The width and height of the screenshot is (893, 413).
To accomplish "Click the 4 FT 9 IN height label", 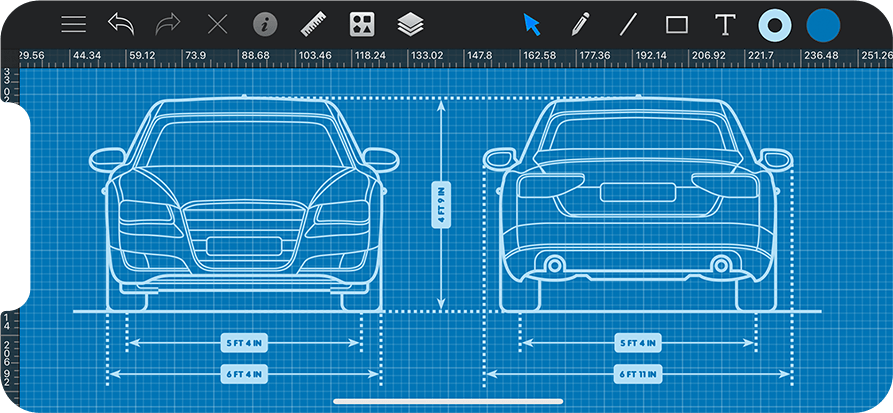I will coord(441,205).
